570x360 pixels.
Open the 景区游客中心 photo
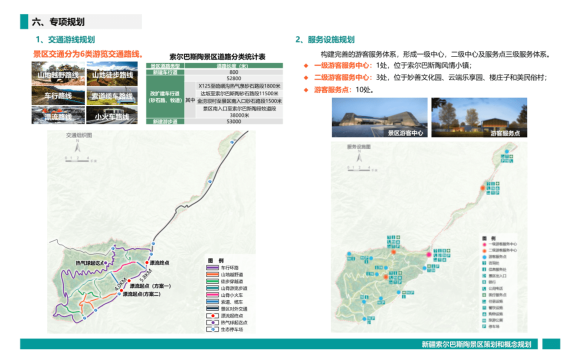(x=380, y=117)
